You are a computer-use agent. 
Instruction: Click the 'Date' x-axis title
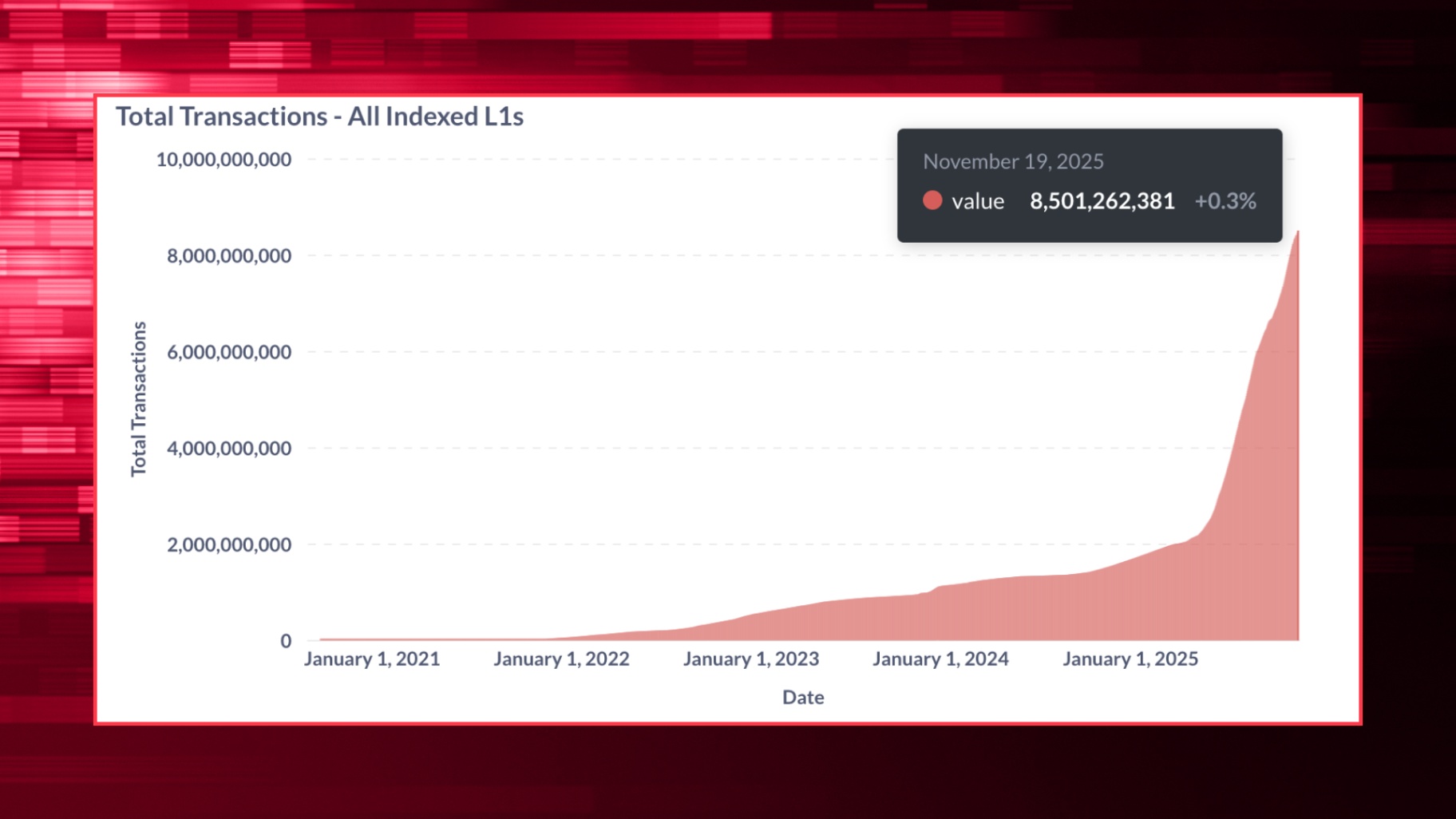point(803,698)
